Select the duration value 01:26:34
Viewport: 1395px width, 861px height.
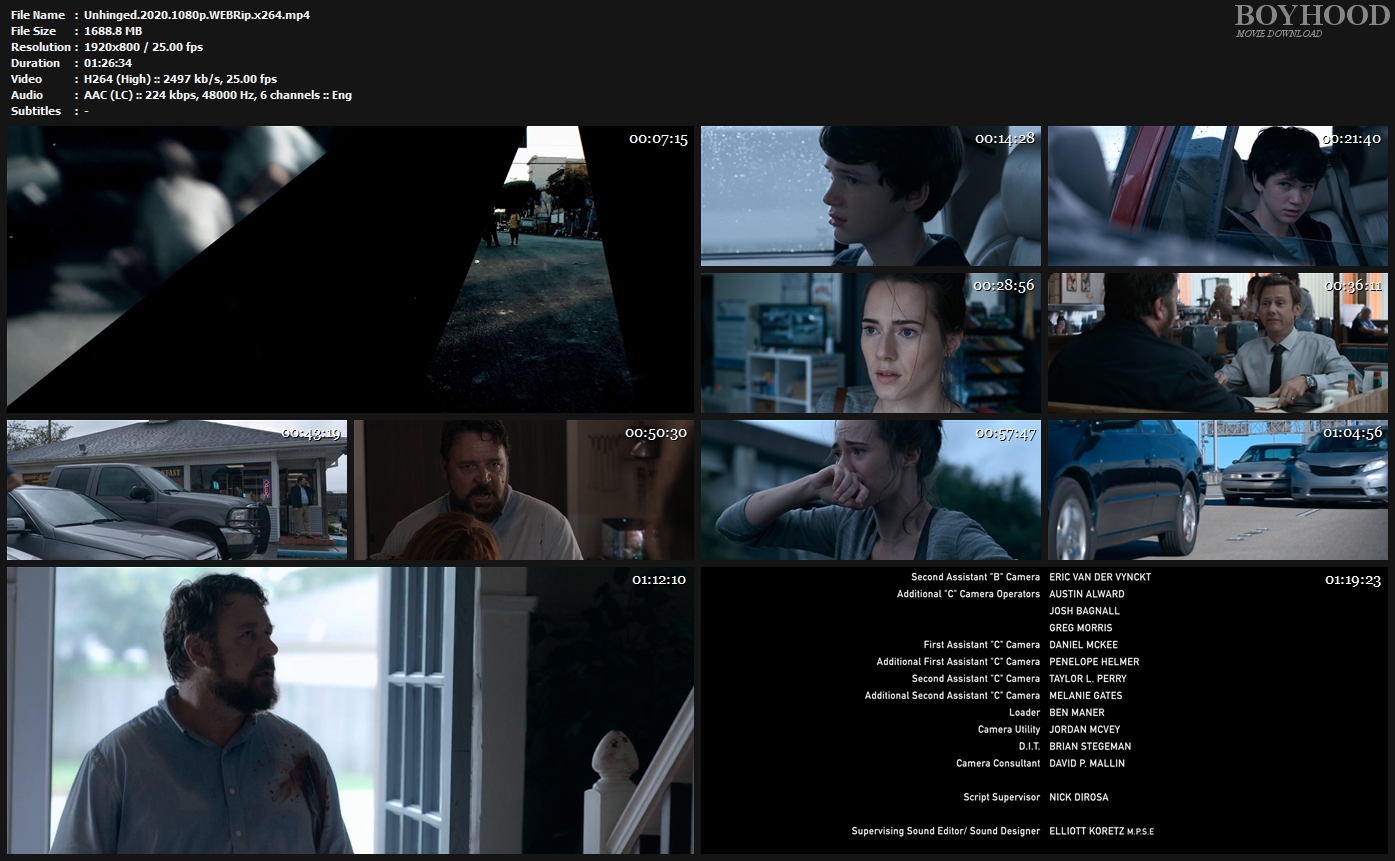point(108,63)
